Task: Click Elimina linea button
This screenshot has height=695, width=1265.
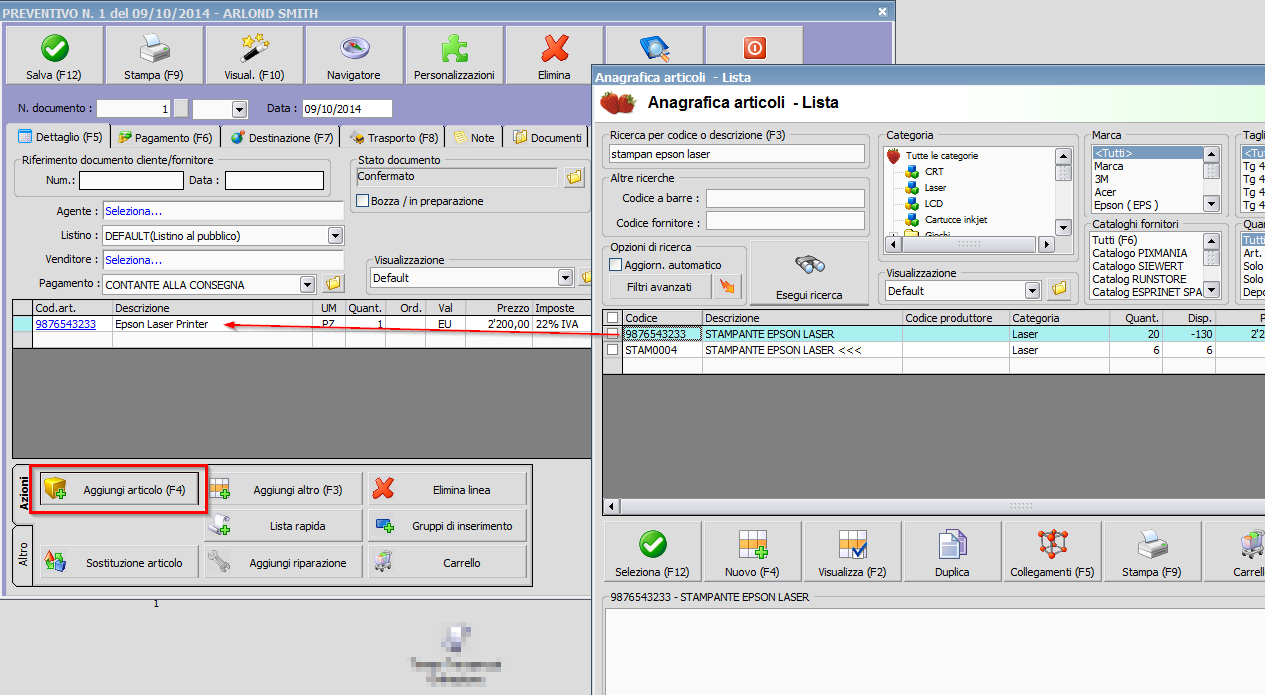Action: coord(447,490)
